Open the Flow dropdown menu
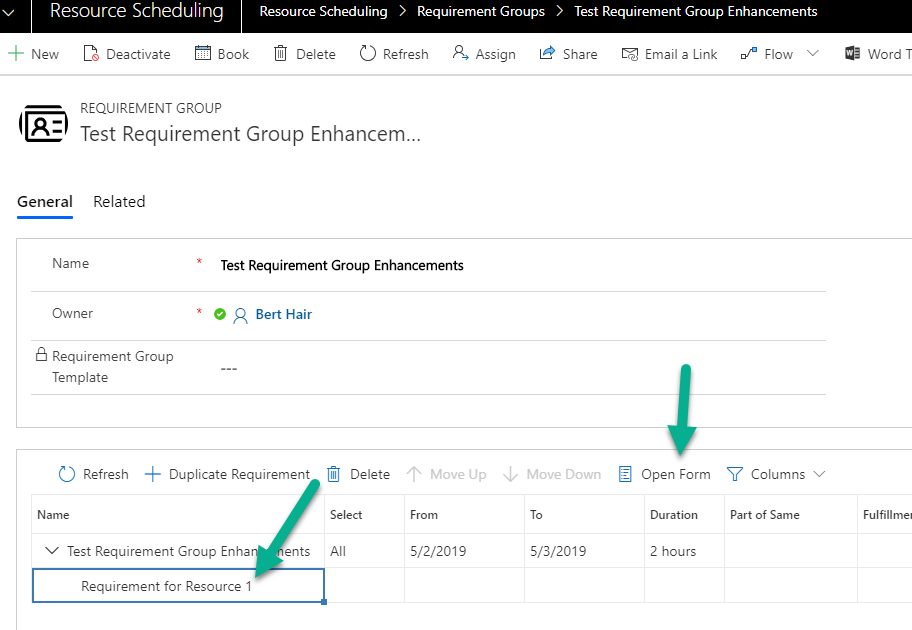912x630 pixels. 810,53
